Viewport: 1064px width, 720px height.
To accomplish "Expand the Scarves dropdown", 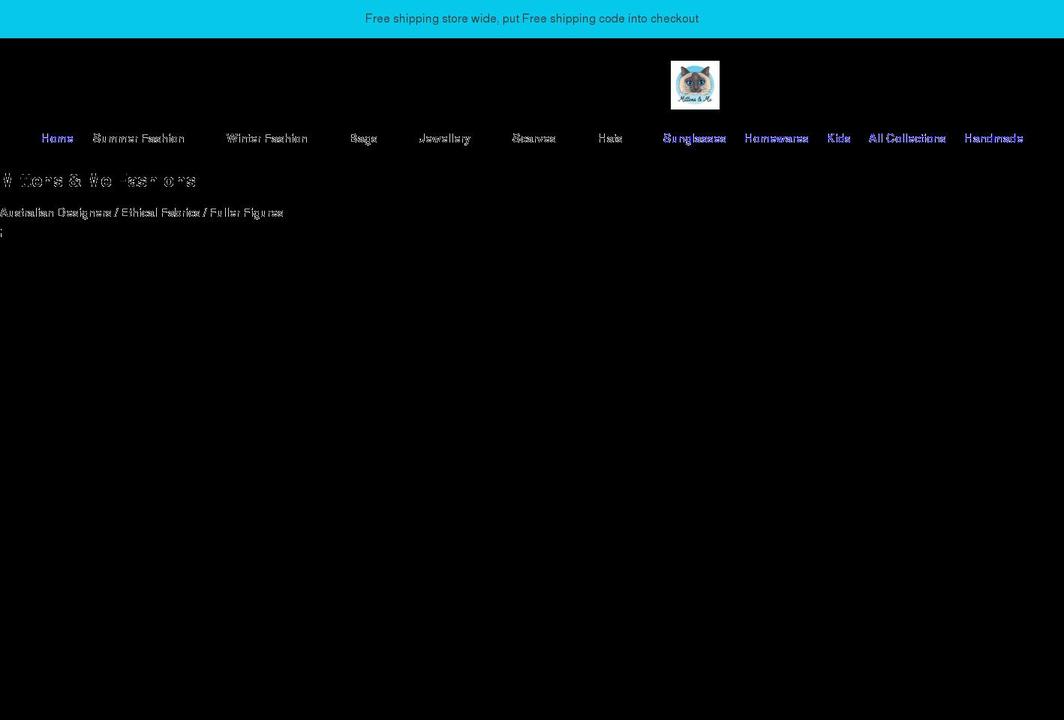I will coord(535,138).
